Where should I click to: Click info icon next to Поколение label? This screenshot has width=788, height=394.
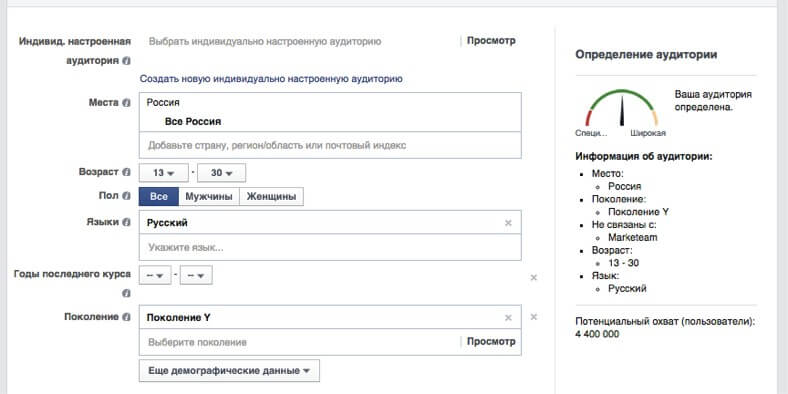click(126, 317)
